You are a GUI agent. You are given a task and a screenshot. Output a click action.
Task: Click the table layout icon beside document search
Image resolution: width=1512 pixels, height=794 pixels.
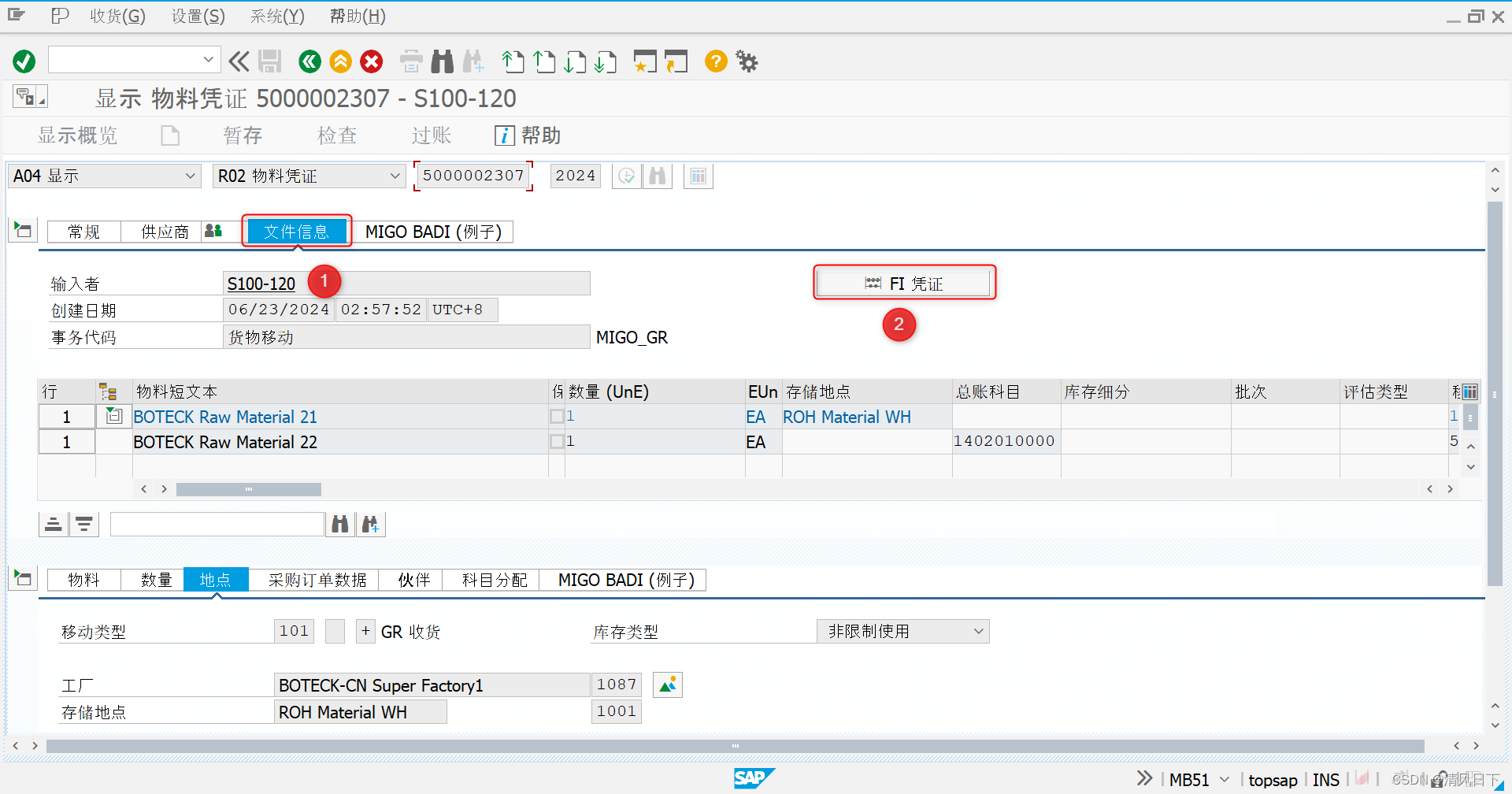(699, 176)
